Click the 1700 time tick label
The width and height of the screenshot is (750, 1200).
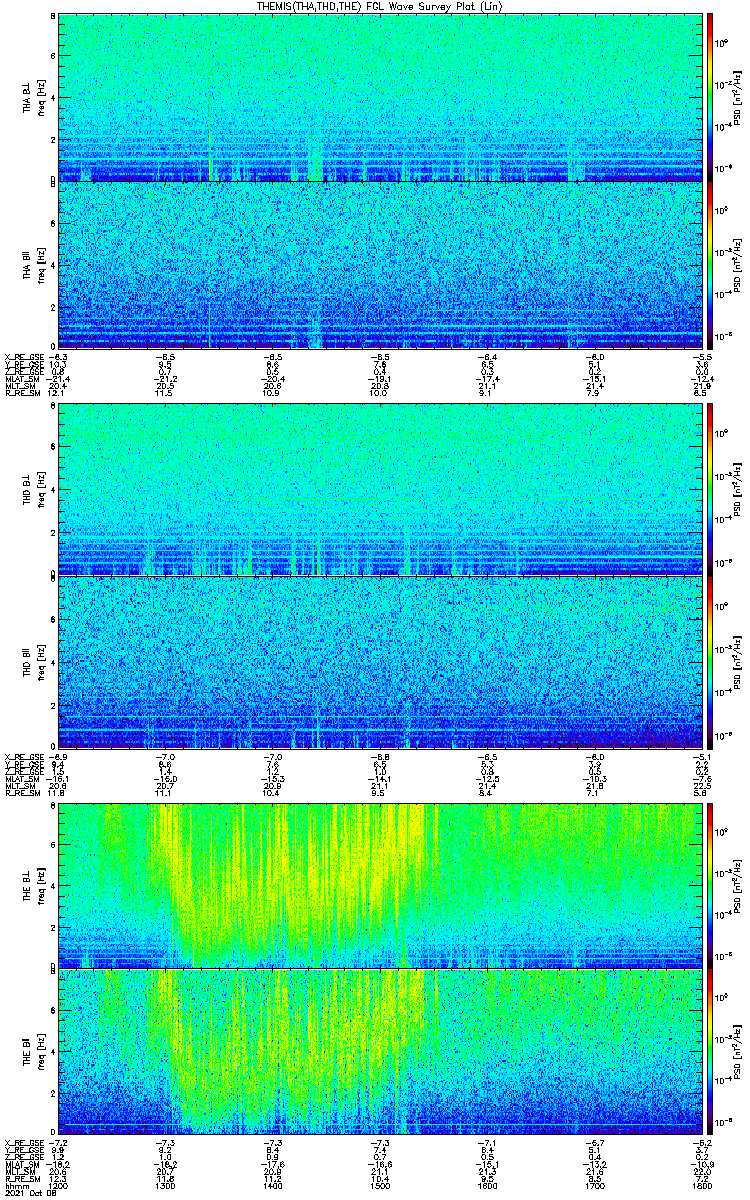[596, 1185]
